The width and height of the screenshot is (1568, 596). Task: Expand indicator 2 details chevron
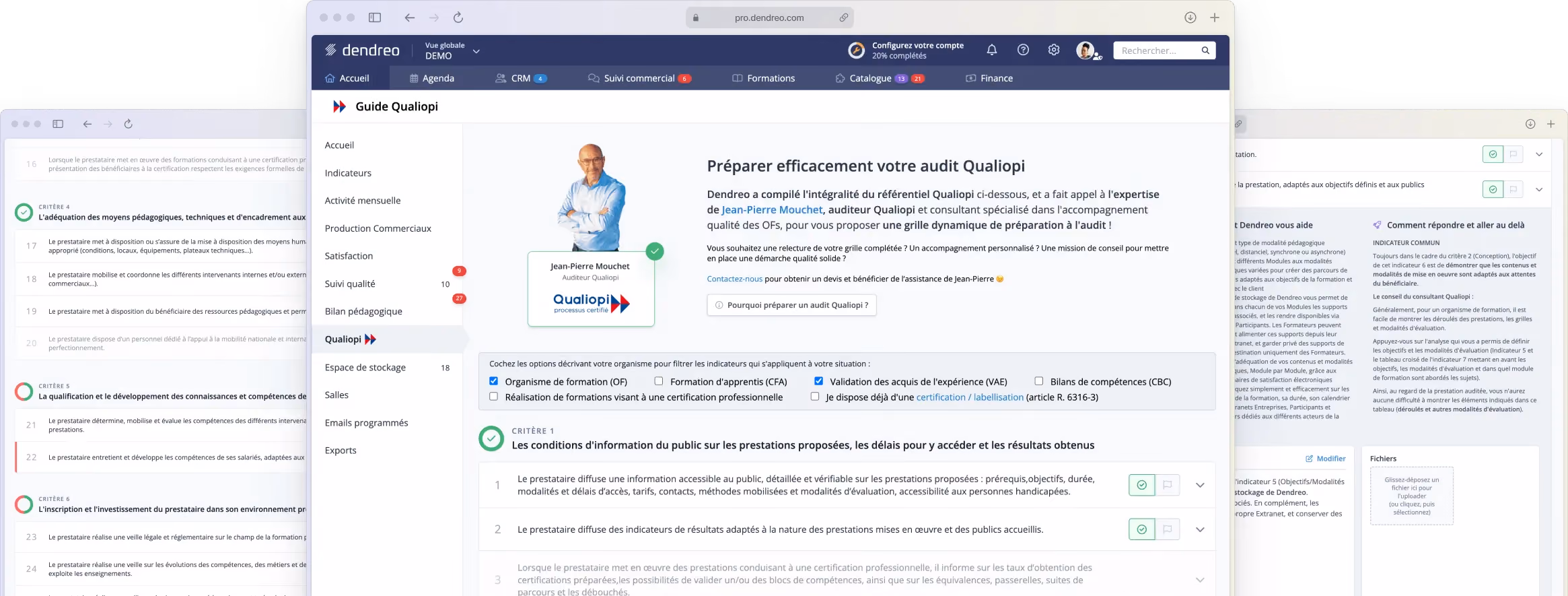(x=1200, y=529)
